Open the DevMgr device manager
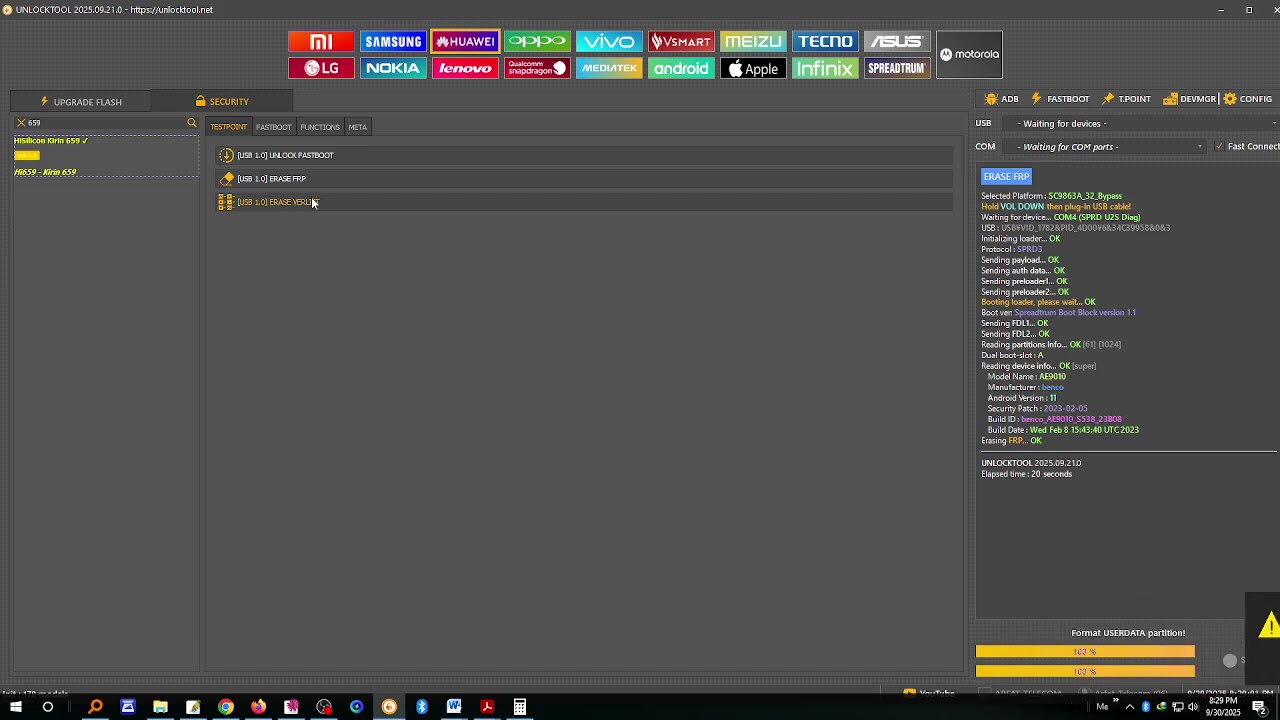Image resolution: width=1280 pixels, height=720 pixels. coord(1189,99)
